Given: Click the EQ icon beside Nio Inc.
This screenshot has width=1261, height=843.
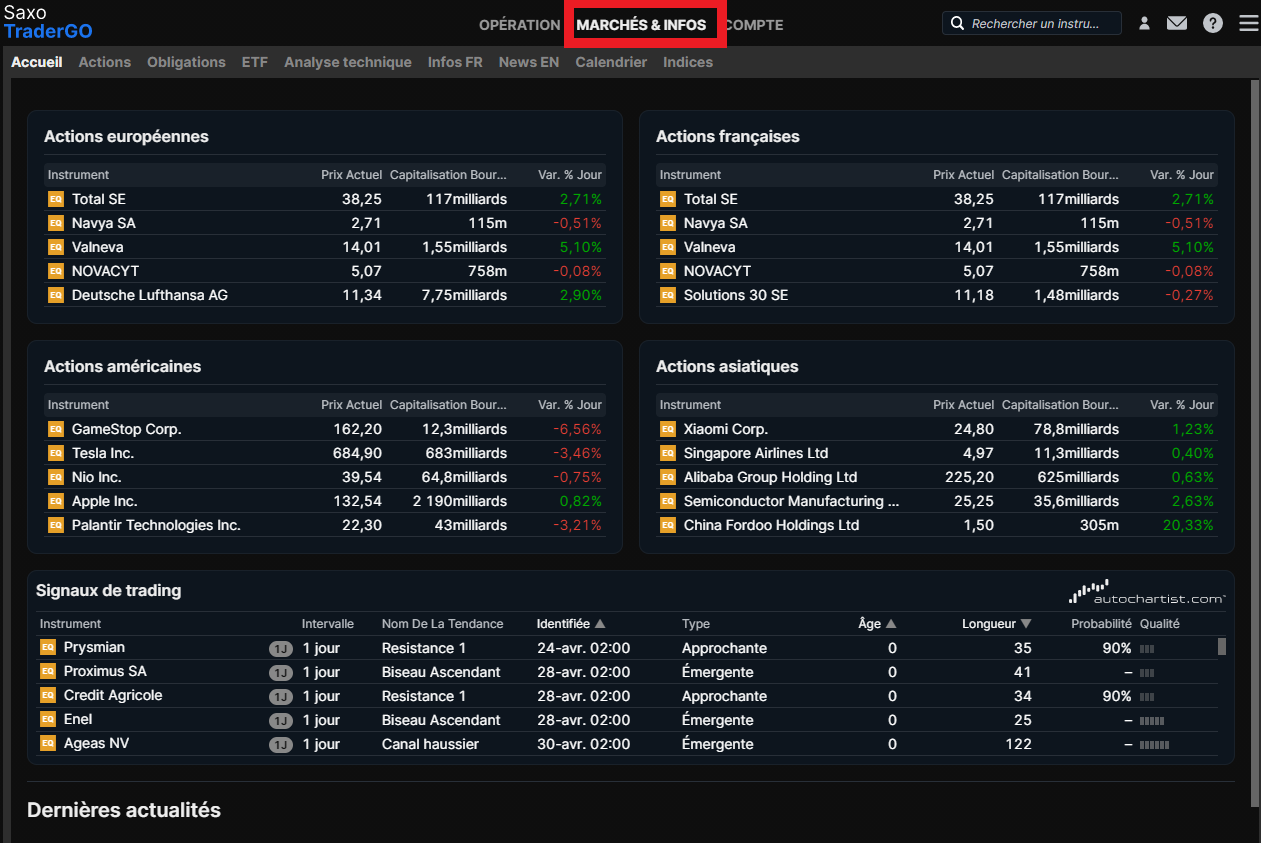Looking at the screenshot, I should coord(55,477).
